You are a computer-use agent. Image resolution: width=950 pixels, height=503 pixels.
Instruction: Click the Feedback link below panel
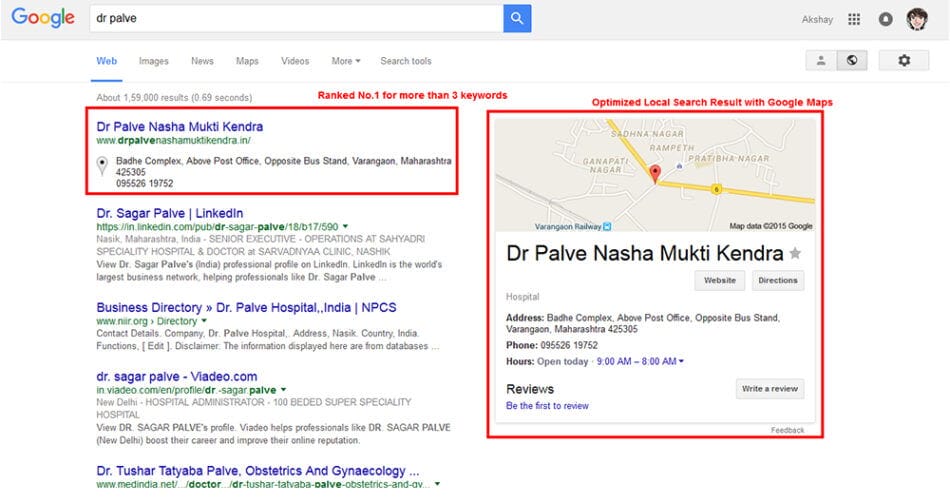click(x=788, y=430)
